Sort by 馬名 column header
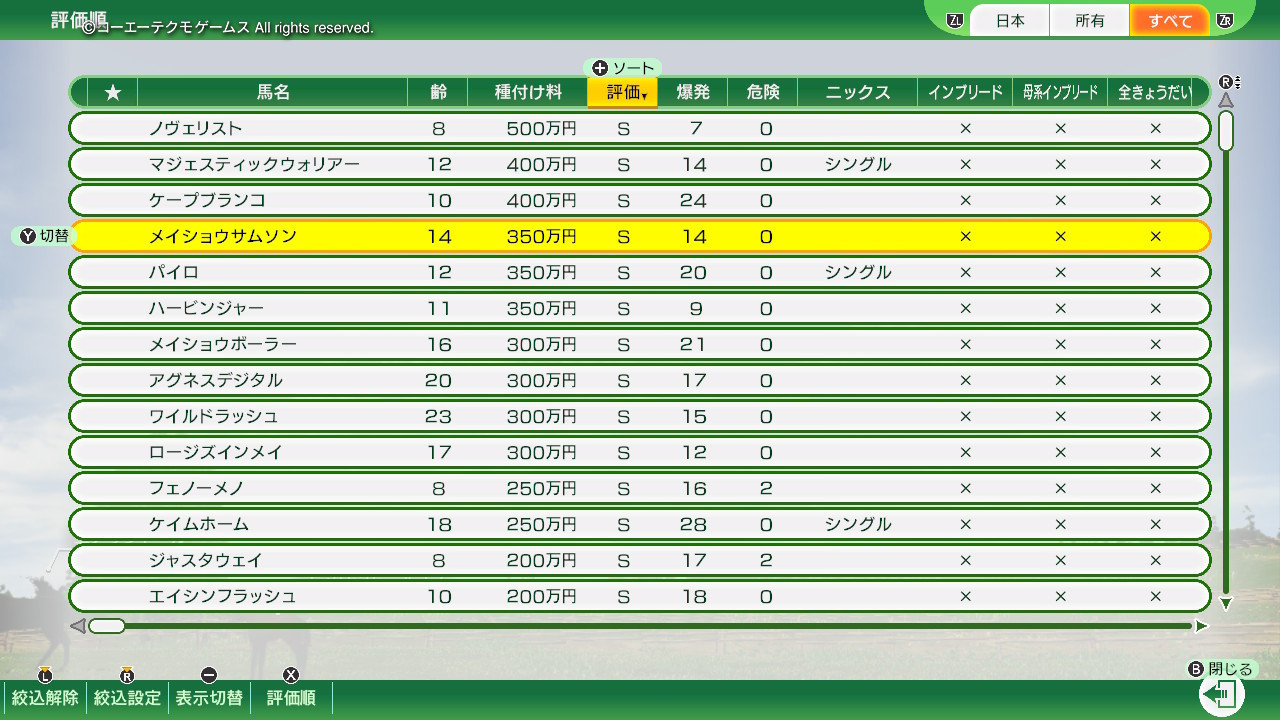1280x720 pixels. click(x=273, y=93)
